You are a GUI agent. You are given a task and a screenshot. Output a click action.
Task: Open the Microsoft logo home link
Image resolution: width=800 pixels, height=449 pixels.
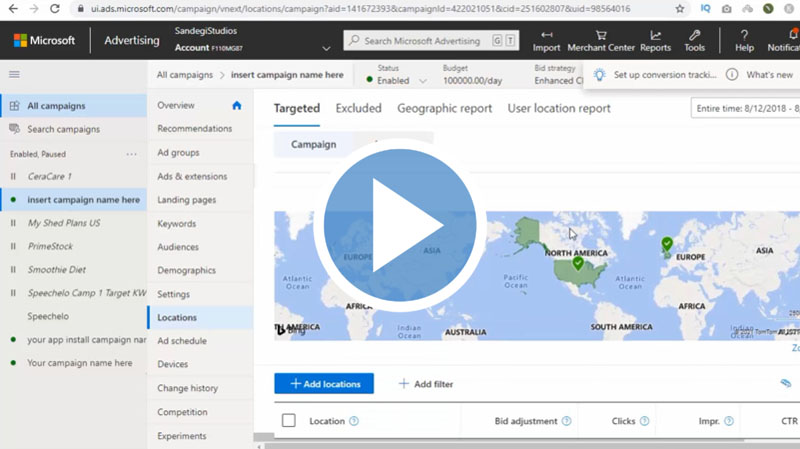pyautogui.click(x=44, y=40)
